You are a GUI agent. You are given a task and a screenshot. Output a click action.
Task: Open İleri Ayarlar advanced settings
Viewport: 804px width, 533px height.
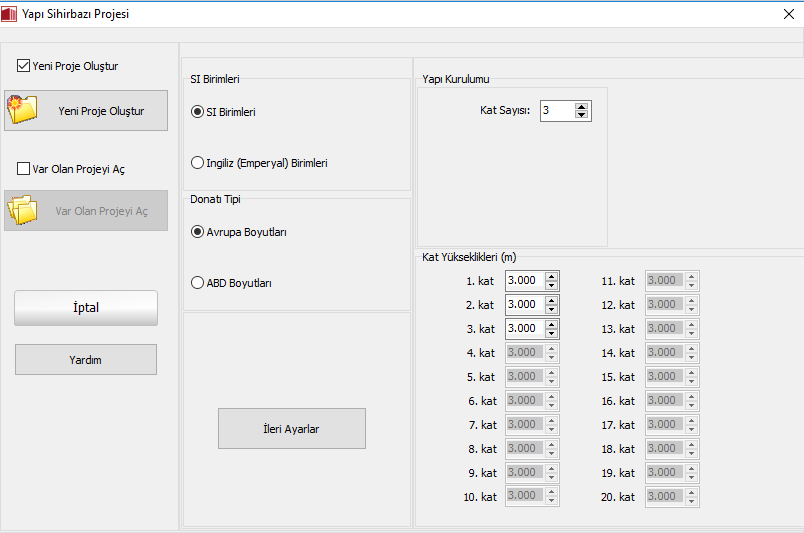(292, 429)
